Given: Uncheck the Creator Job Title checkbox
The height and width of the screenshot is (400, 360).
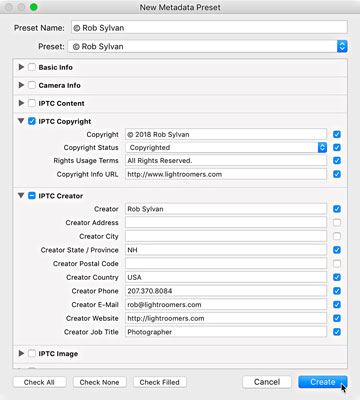Looking at the screenshot, I should (337, 332).
